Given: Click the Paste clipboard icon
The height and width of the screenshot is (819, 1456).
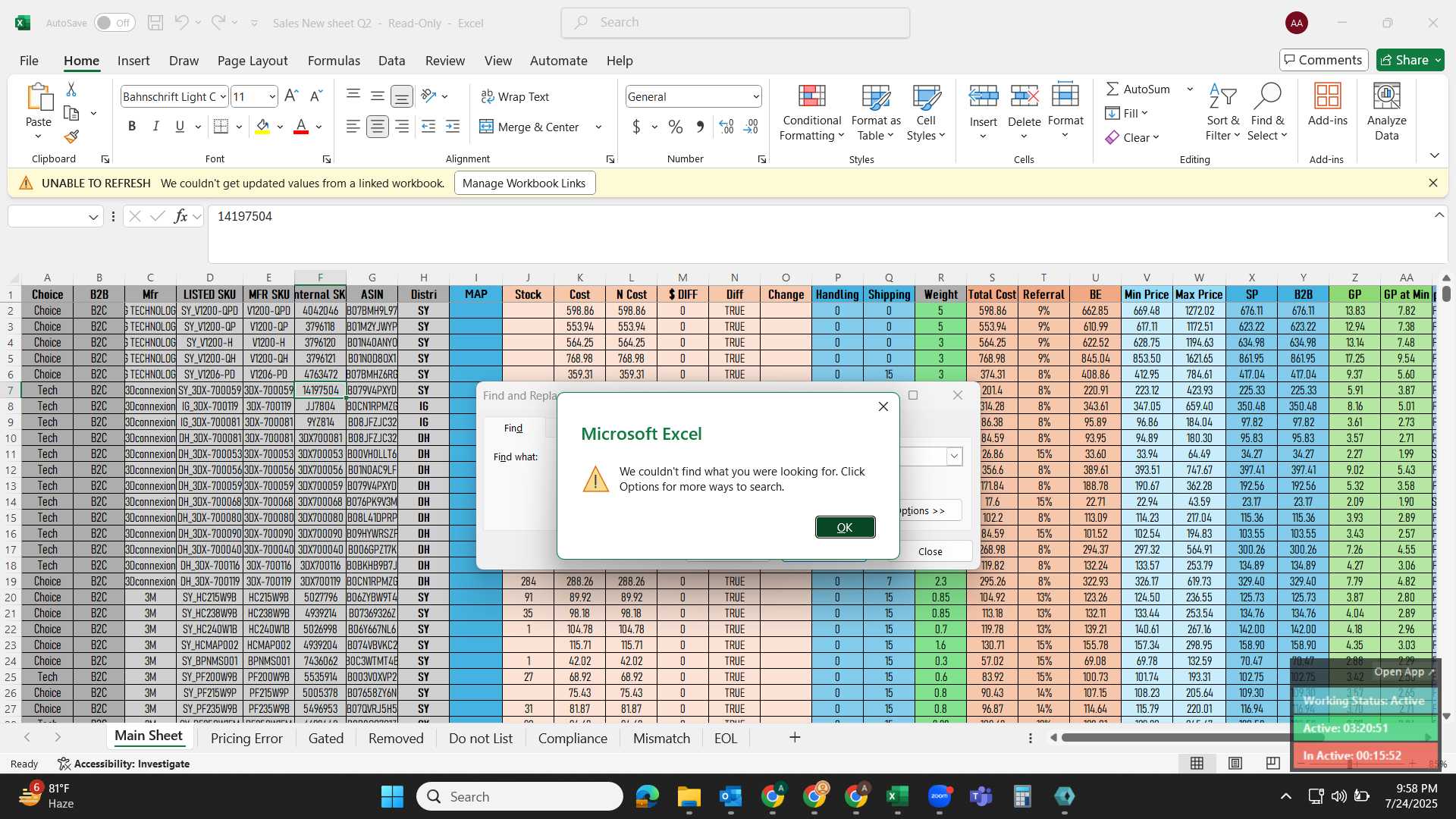Looking at the screenshot, I should pyautogui.click(x=39, y=98).
